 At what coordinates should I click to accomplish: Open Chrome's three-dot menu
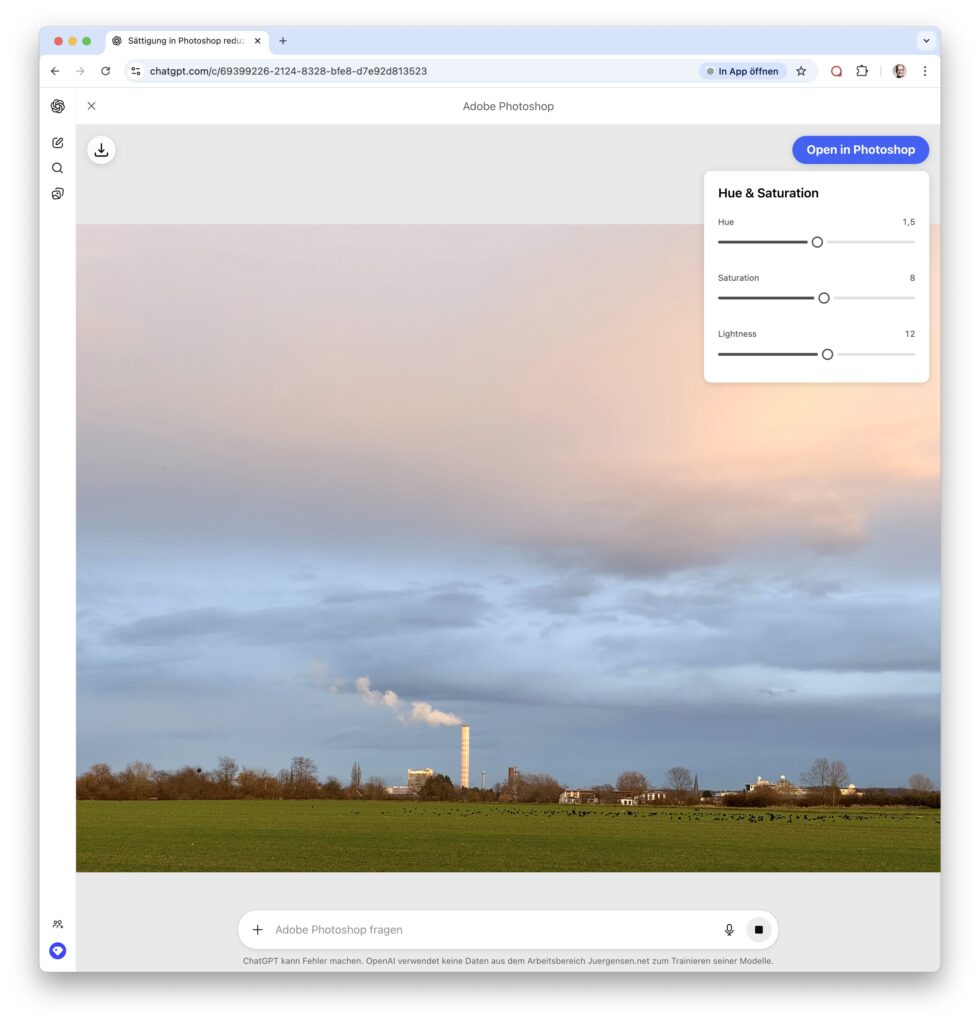pos(924,71)
